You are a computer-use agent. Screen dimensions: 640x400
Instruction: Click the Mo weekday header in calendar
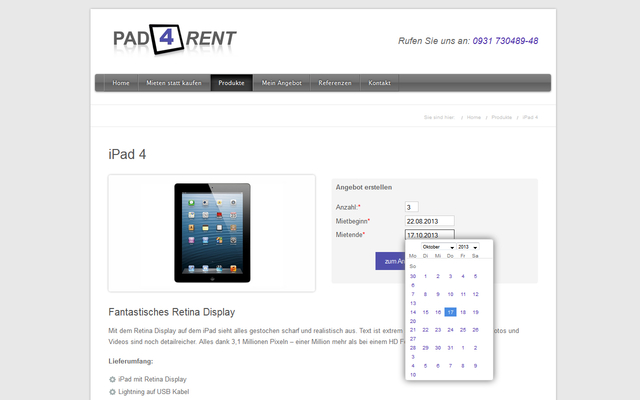413,256
